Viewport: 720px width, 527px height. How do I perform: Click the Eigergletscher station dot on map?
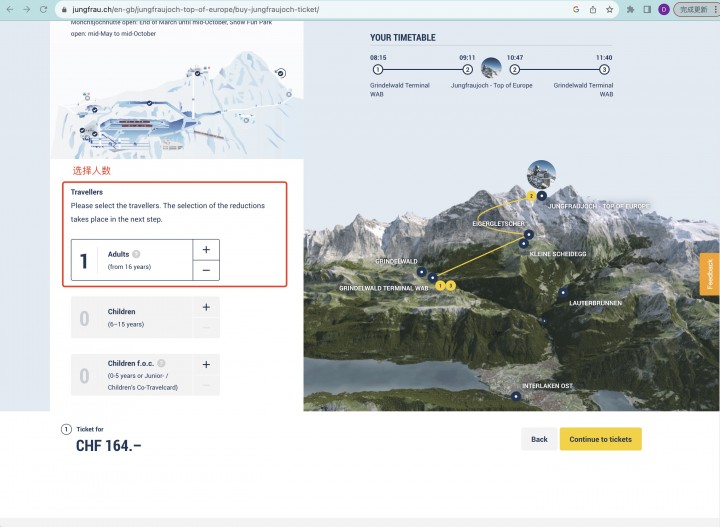coord(529,234)
